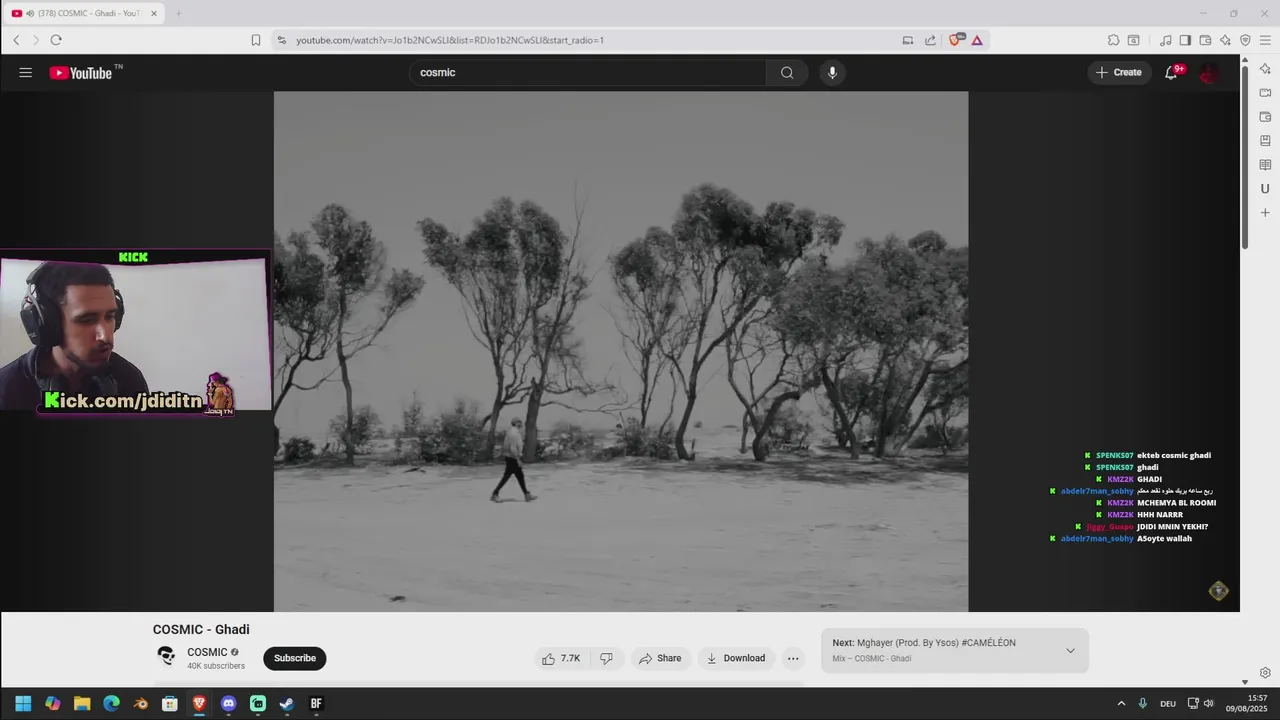The height and width of the screenshot is (720, 1280).
Task: Go back with the browser back arrow
Action: click(16, 40)
